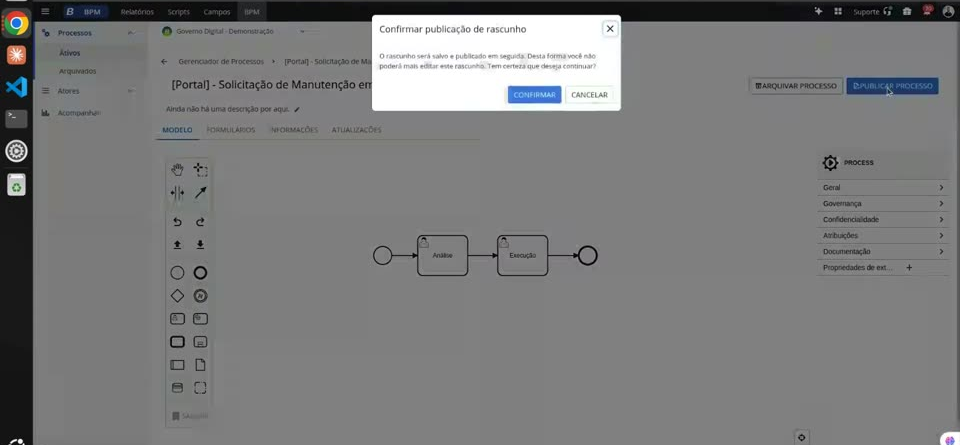Image resolution: width=960 pixels, height=445 pixels.
Task: Open Suporte headset link
Action: click(x=872, y=12)
